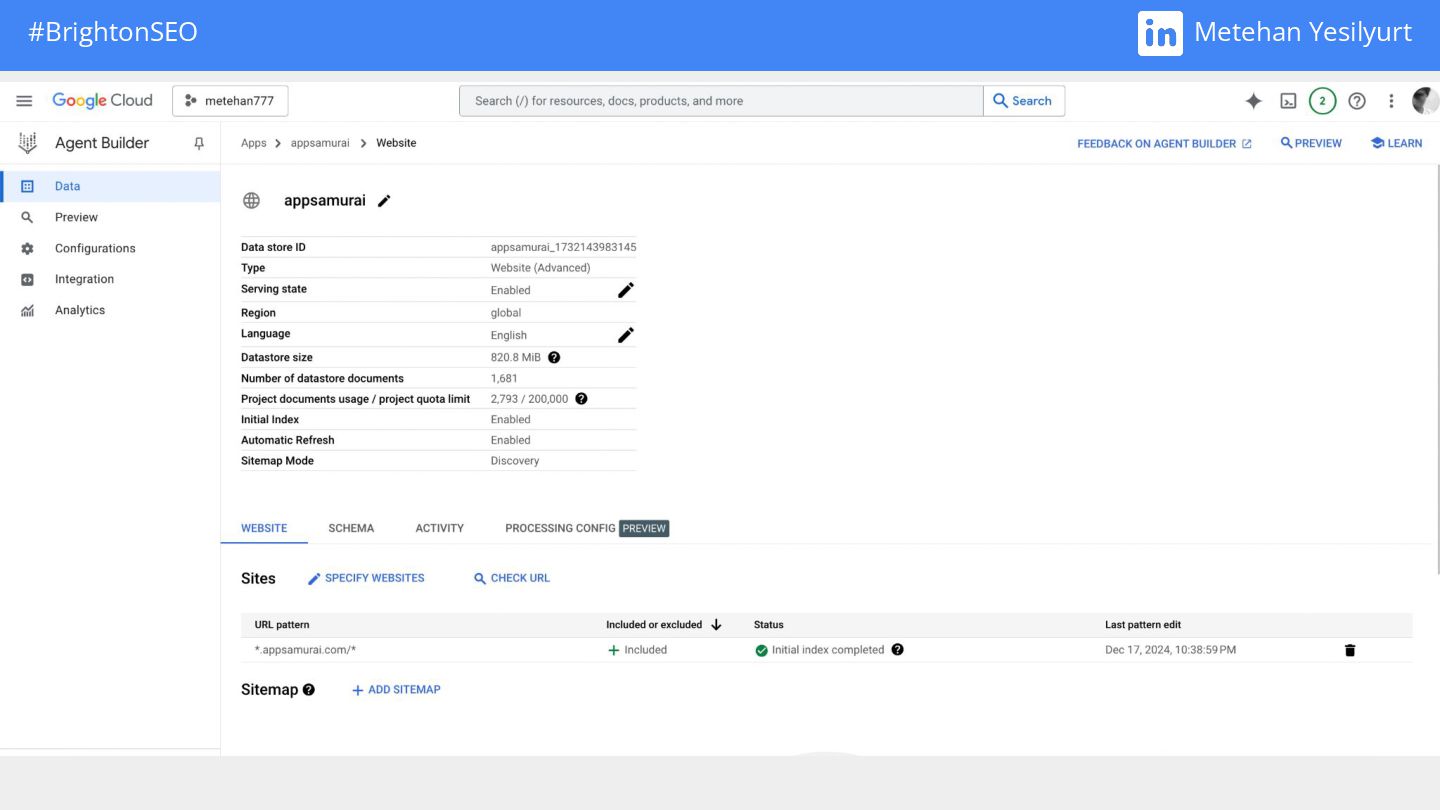Image resolution: width=1440 pixels, height=810 pixels.
Task: Open Feedback on Agent Builder link
Action: pyautogui.click(x=1164, y=144)
